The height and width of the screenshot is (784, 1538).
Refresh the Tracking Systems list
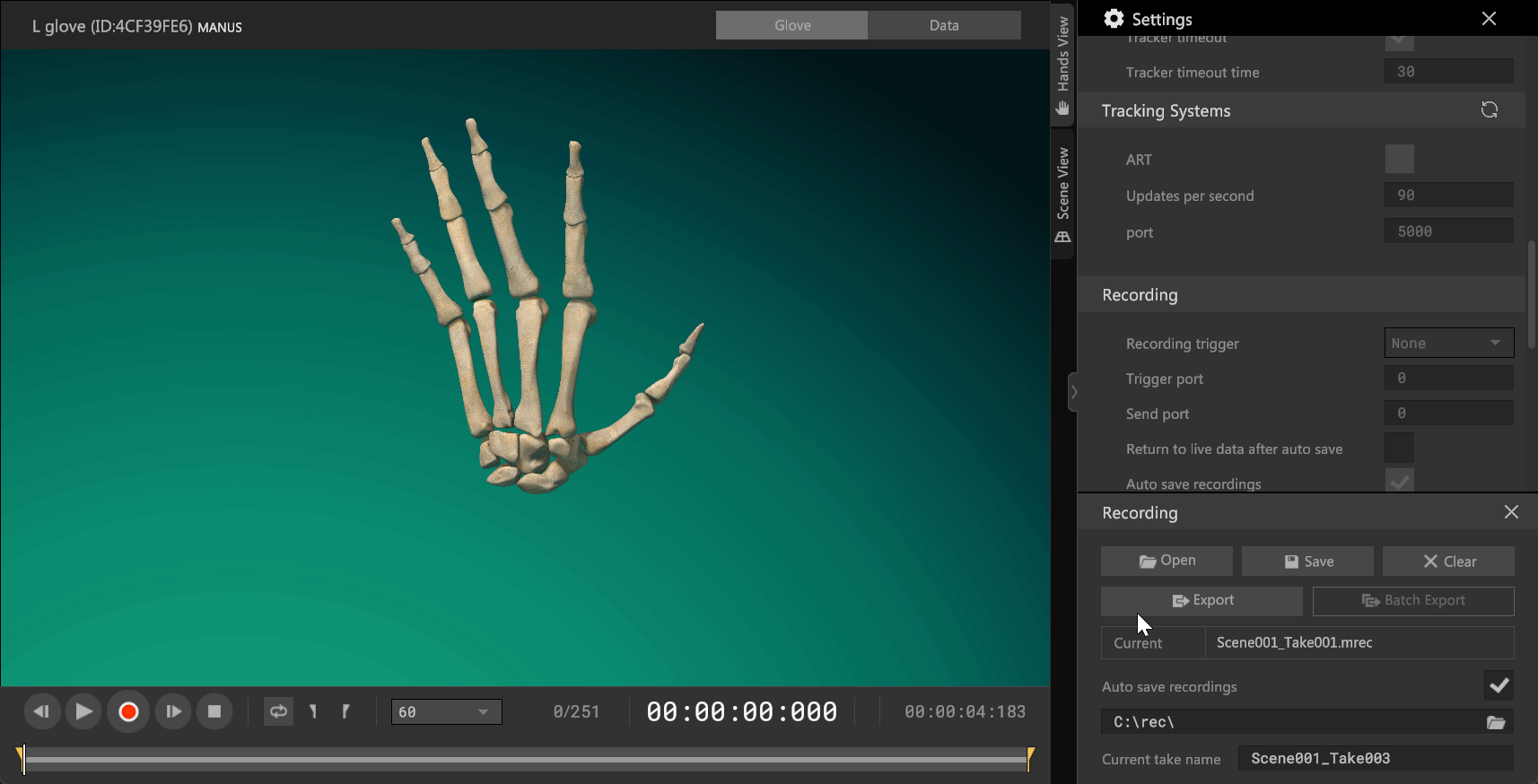point(1489,110)
